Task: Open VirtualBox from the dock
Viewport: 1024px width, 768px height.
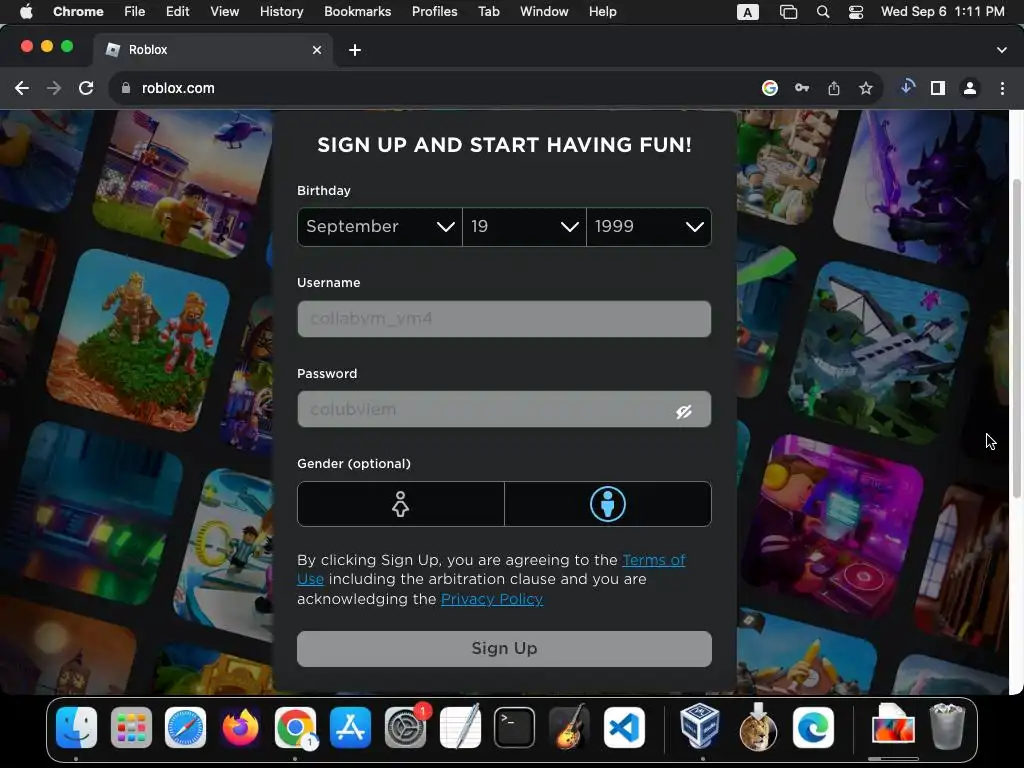Action: click(699, 727)
